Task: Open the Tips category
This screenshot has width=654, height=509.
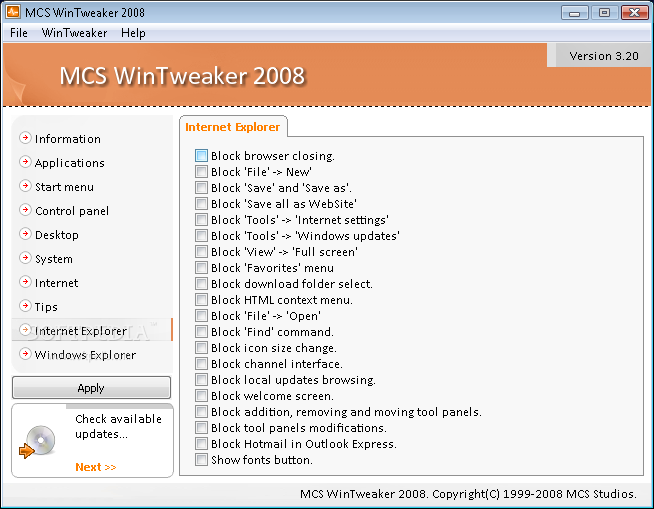Action: tap(46, 307)
